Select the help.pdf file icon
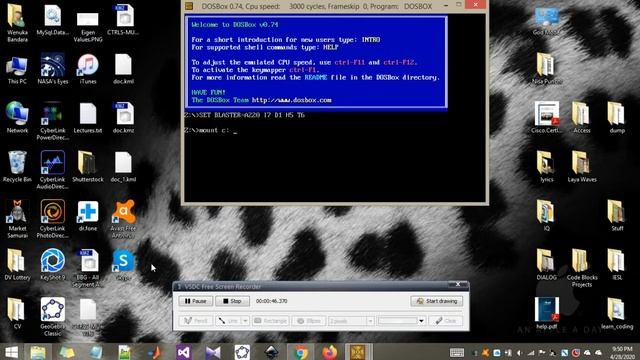Viewport: 640px width, 360px height. pos(547,313)
